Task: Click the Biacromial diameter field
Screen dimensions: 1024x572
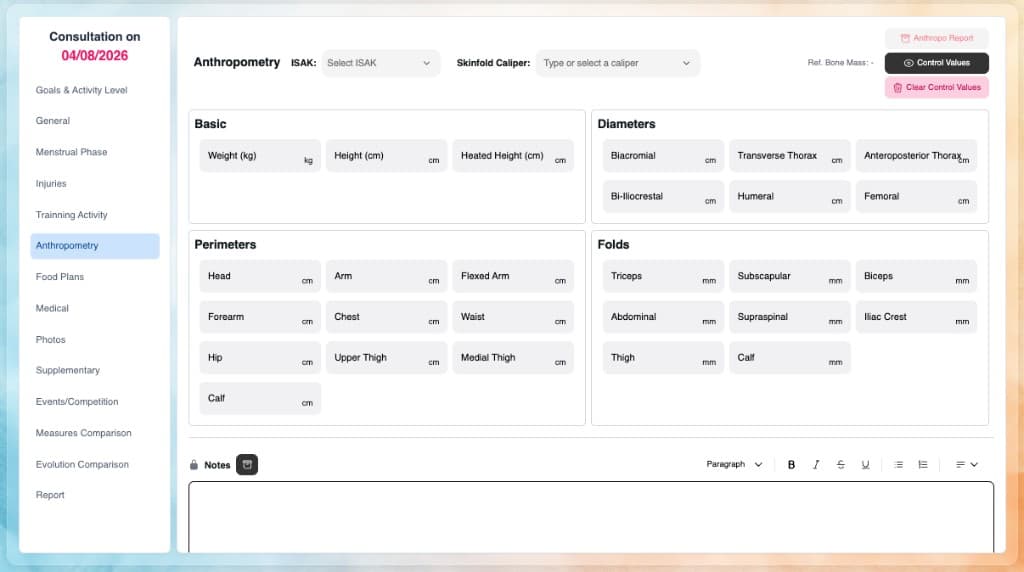Action: (x=664, y=155)
